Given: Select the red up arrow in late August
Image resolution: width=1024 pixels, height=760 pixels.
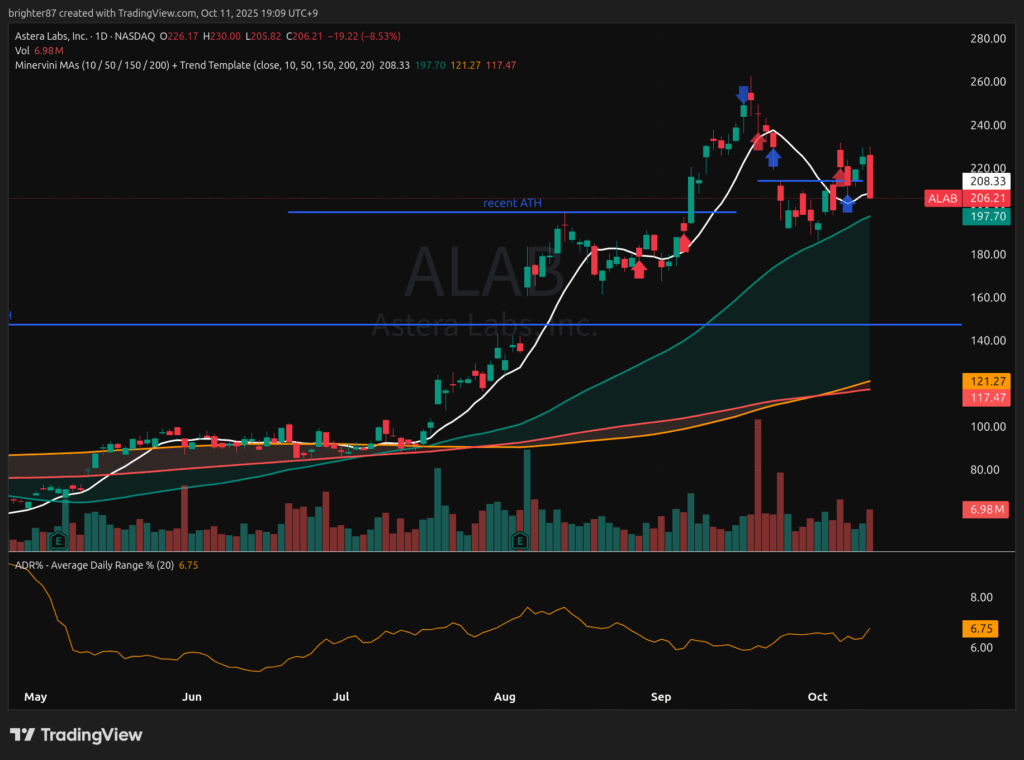Looking at the screenshot, I should [639, 268].
